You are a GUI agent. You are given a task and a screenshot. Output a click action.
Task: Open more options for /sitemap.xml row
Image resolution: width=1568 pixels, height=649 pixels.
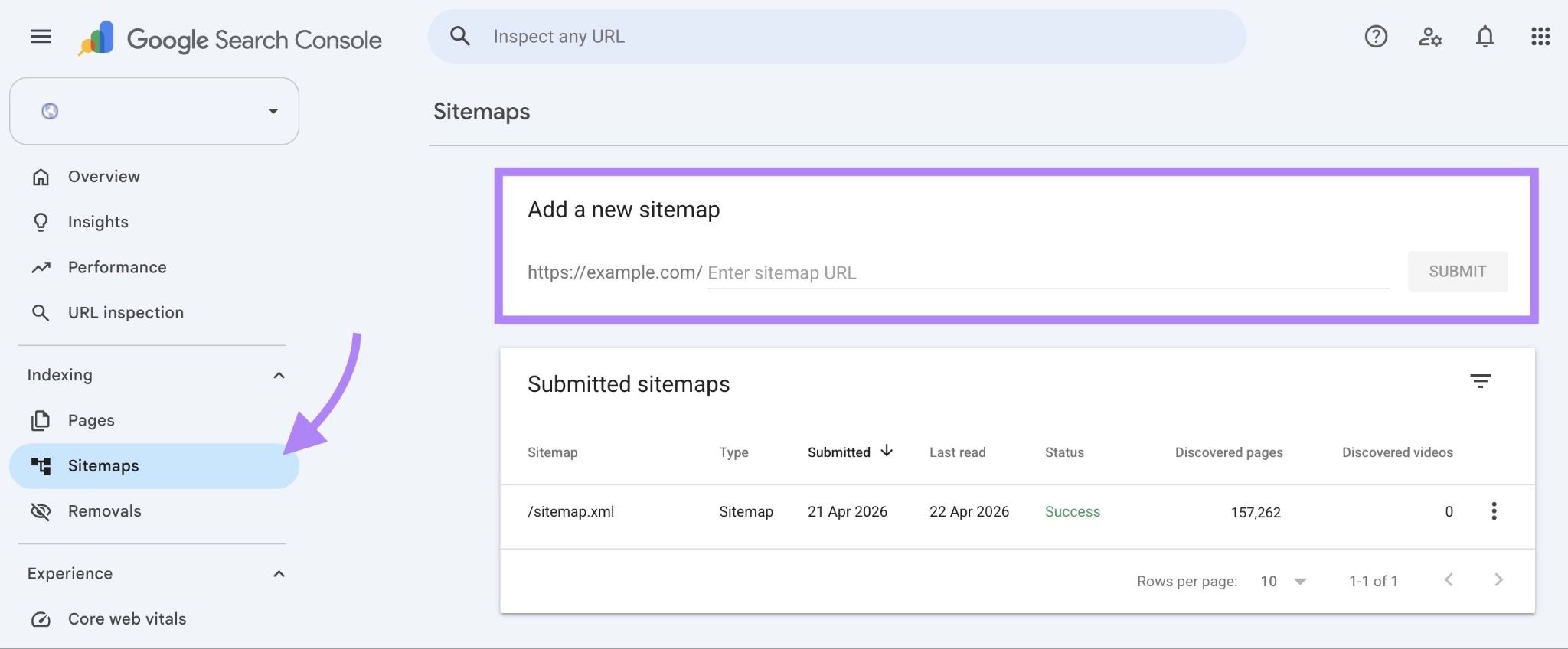coord(1494,511)
